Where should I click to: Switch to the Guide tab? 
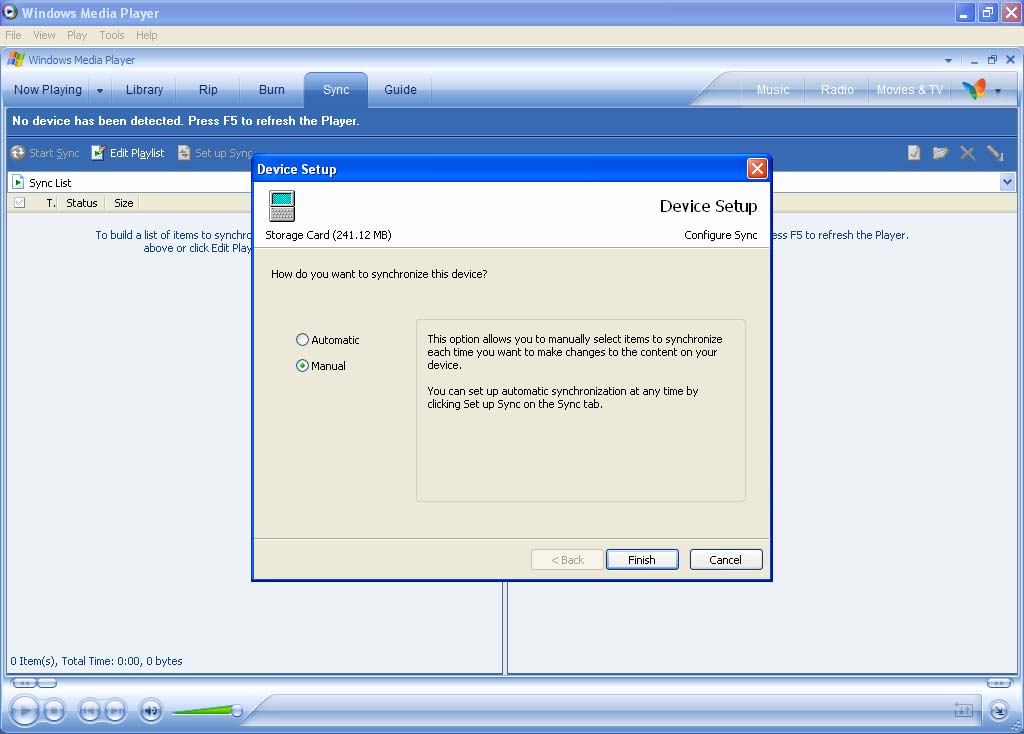click(400, 89)
